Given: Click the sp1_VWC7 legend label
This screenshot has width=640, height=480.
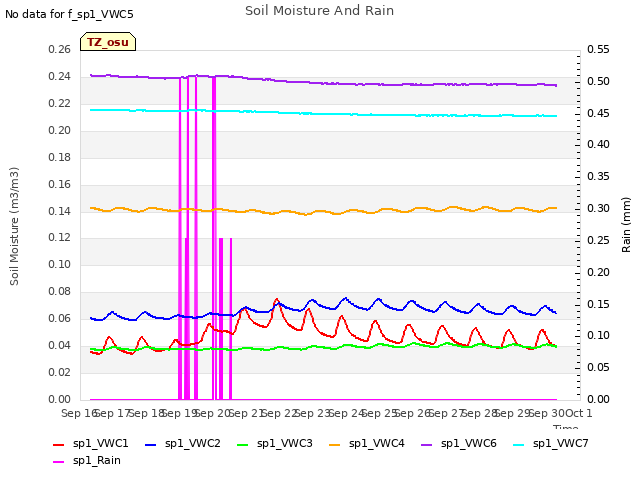Looking at the screenshot, I should click(561, 443).
